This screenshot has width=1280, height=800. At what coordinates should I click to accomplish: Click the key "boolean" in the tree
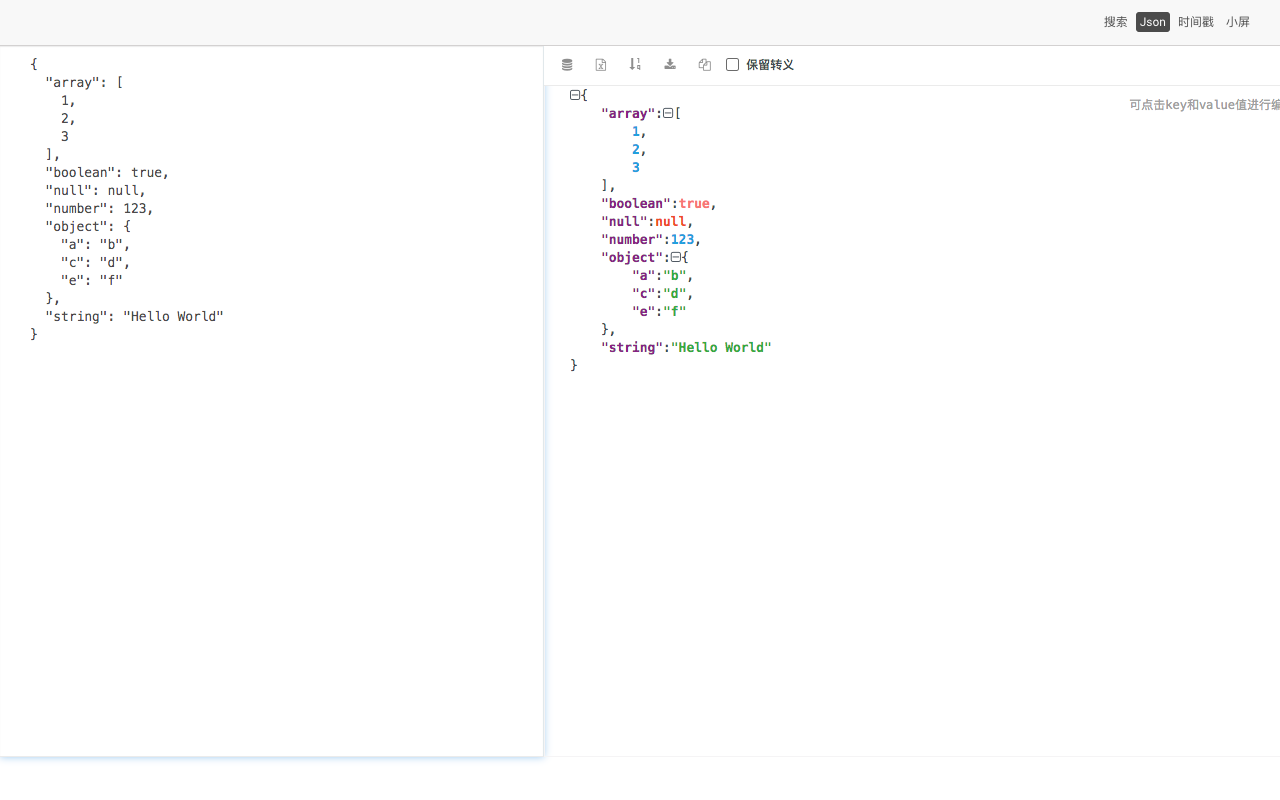click(635, 203)
